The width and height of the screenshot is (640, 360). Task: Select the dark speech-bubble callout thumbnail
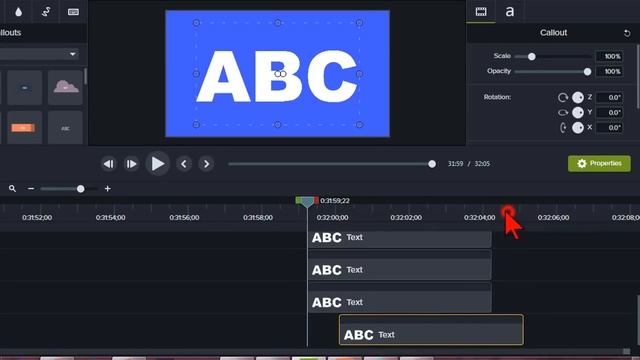tap(24, 87)
